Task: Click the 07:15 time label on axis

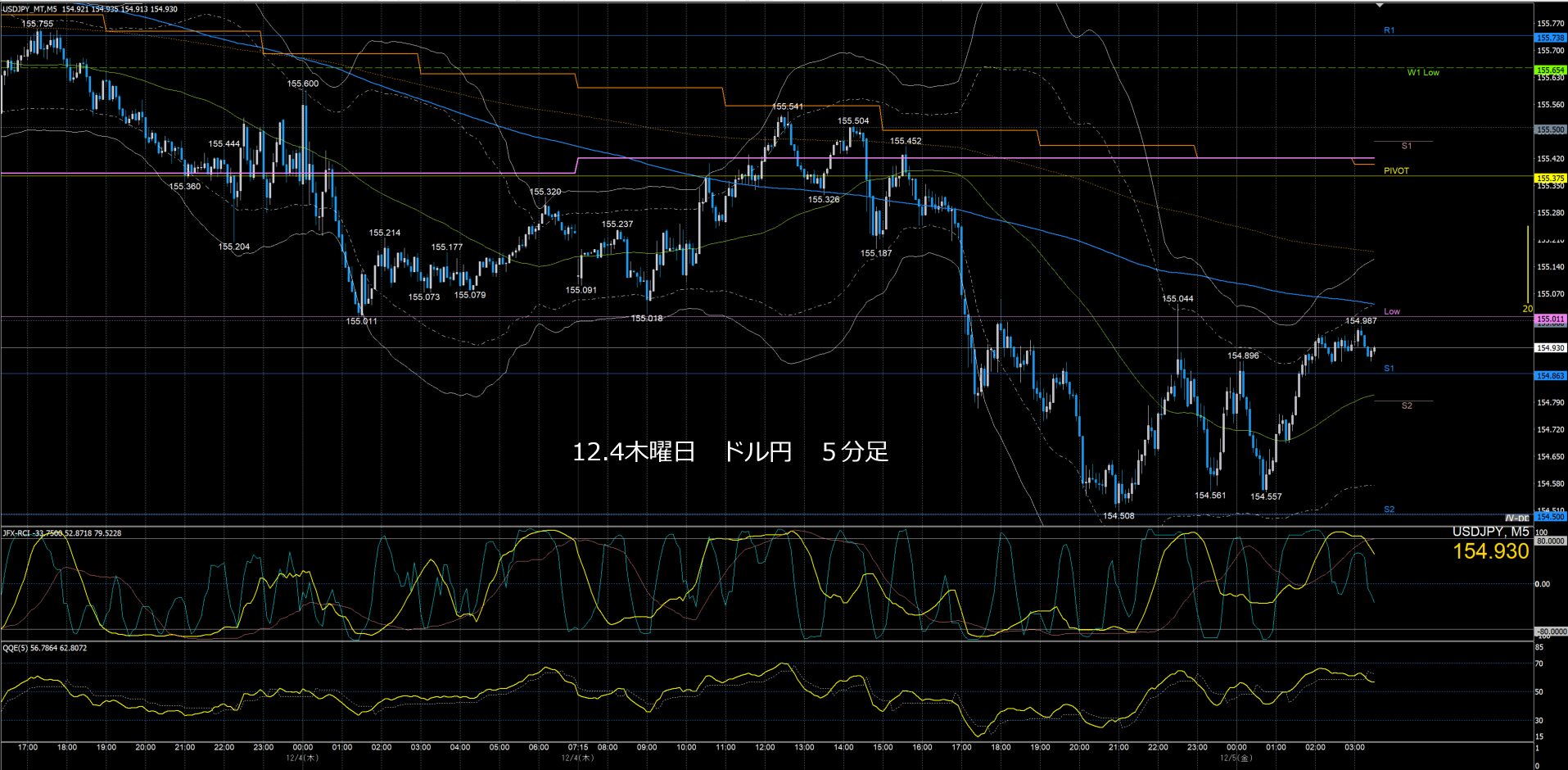Action: (577, 747)
